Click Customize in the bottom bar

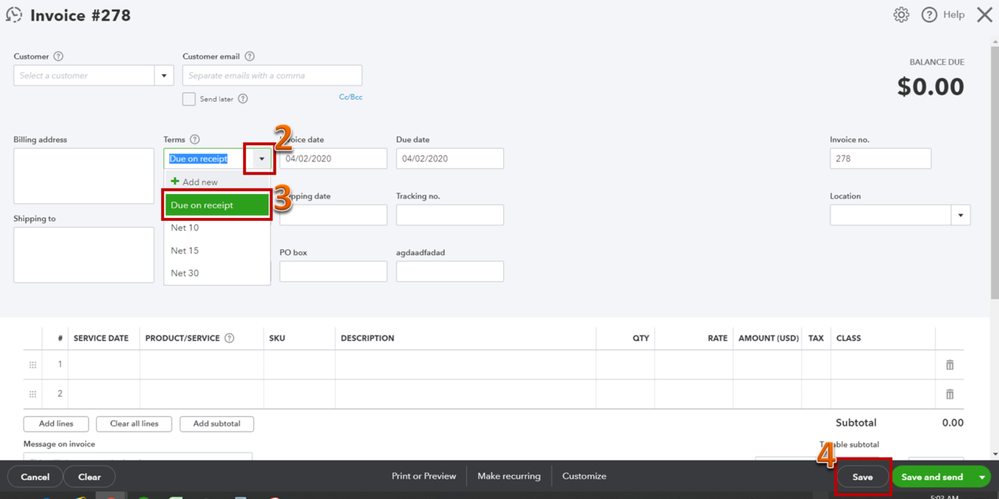click(x=584, y=476)
